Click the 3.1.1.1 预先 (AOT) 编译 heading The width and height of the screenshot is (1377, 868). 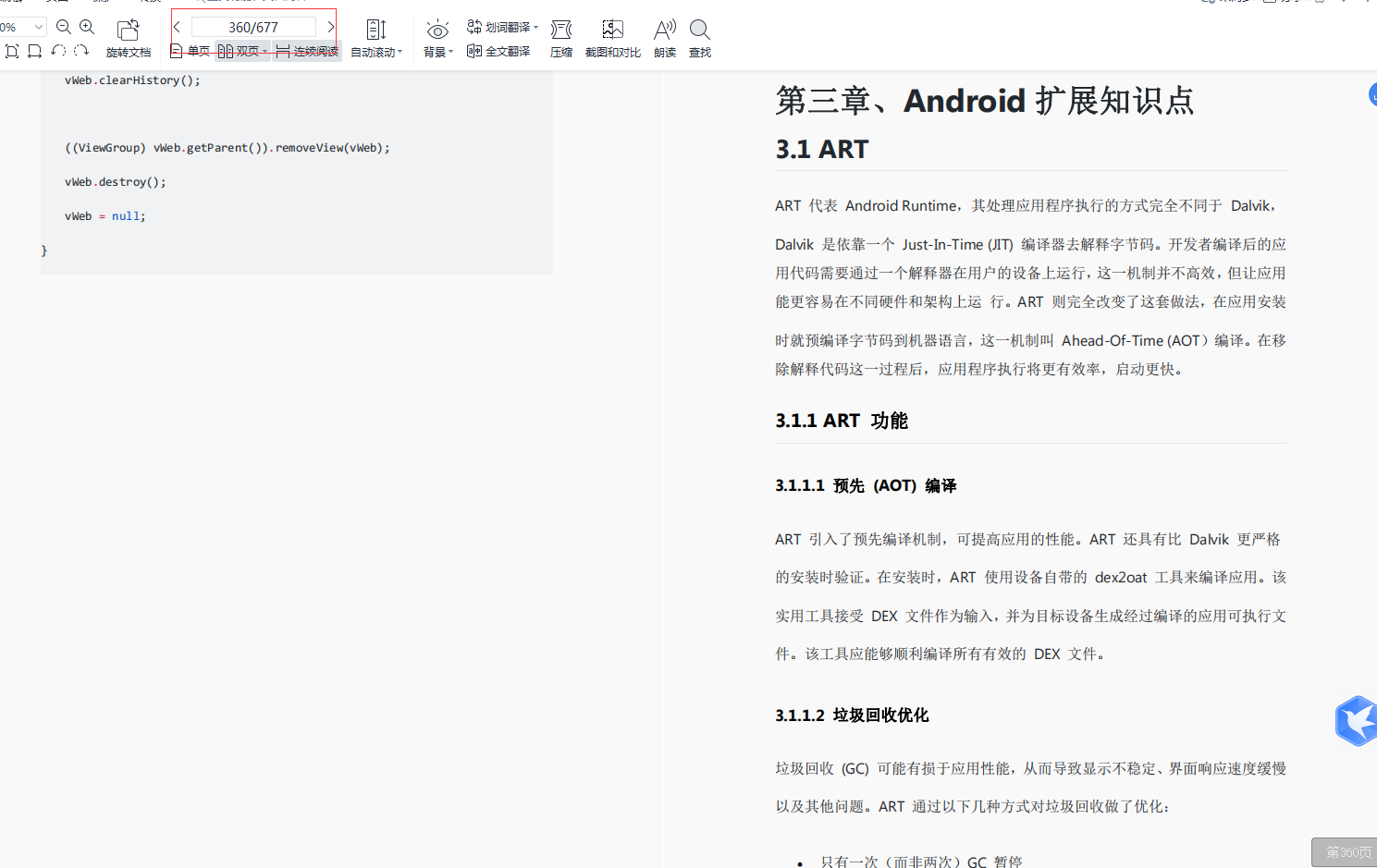pyautogui.click(x=866, y=485)
